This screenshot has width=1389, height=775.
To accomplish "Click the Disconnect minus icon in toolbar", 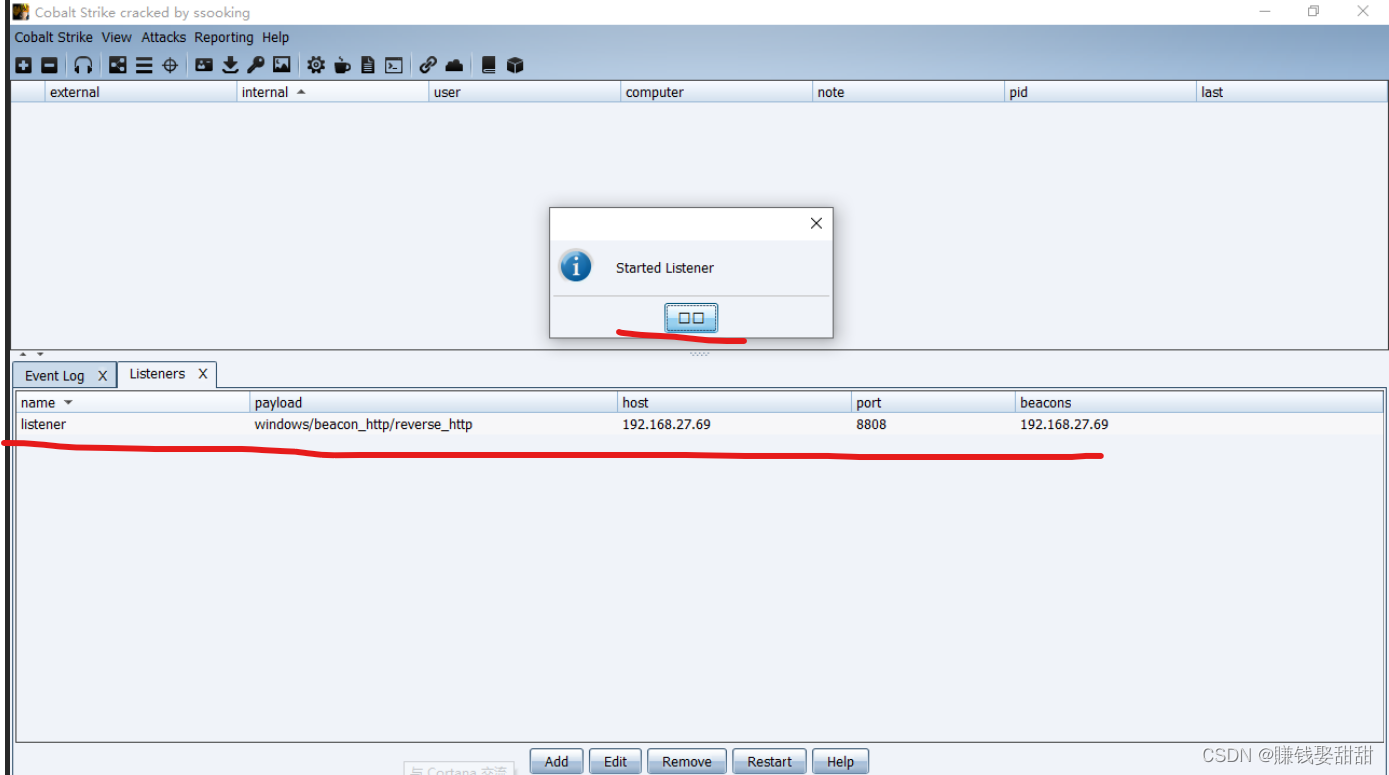I will click(49, 65).
